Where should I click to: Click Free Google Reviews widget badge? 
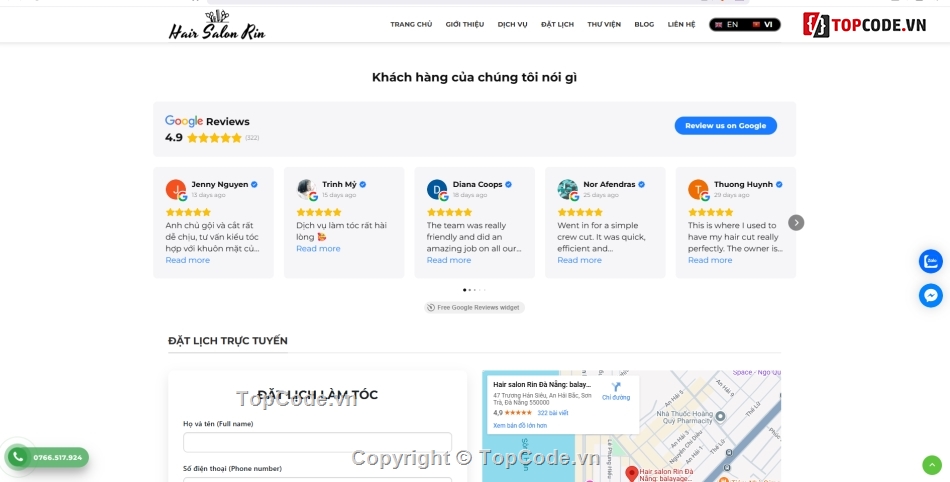click(x=474, y=308)
